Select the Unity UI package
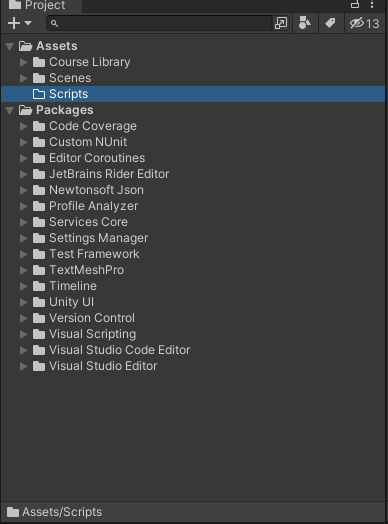 coord(72,302)
